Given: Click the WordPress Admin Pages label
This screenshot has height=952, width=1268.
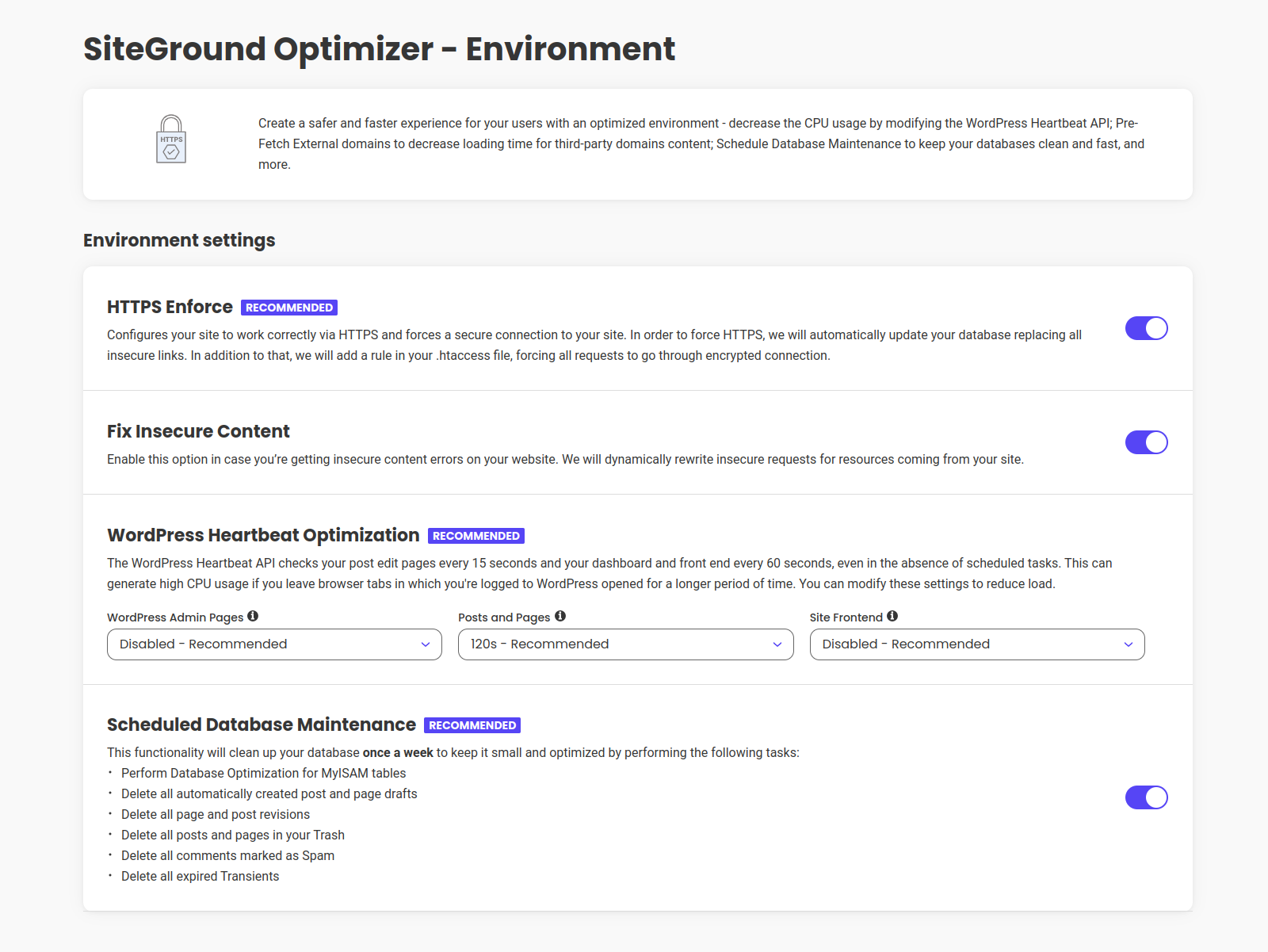Looking at the screenshot, I should point(175,617).
